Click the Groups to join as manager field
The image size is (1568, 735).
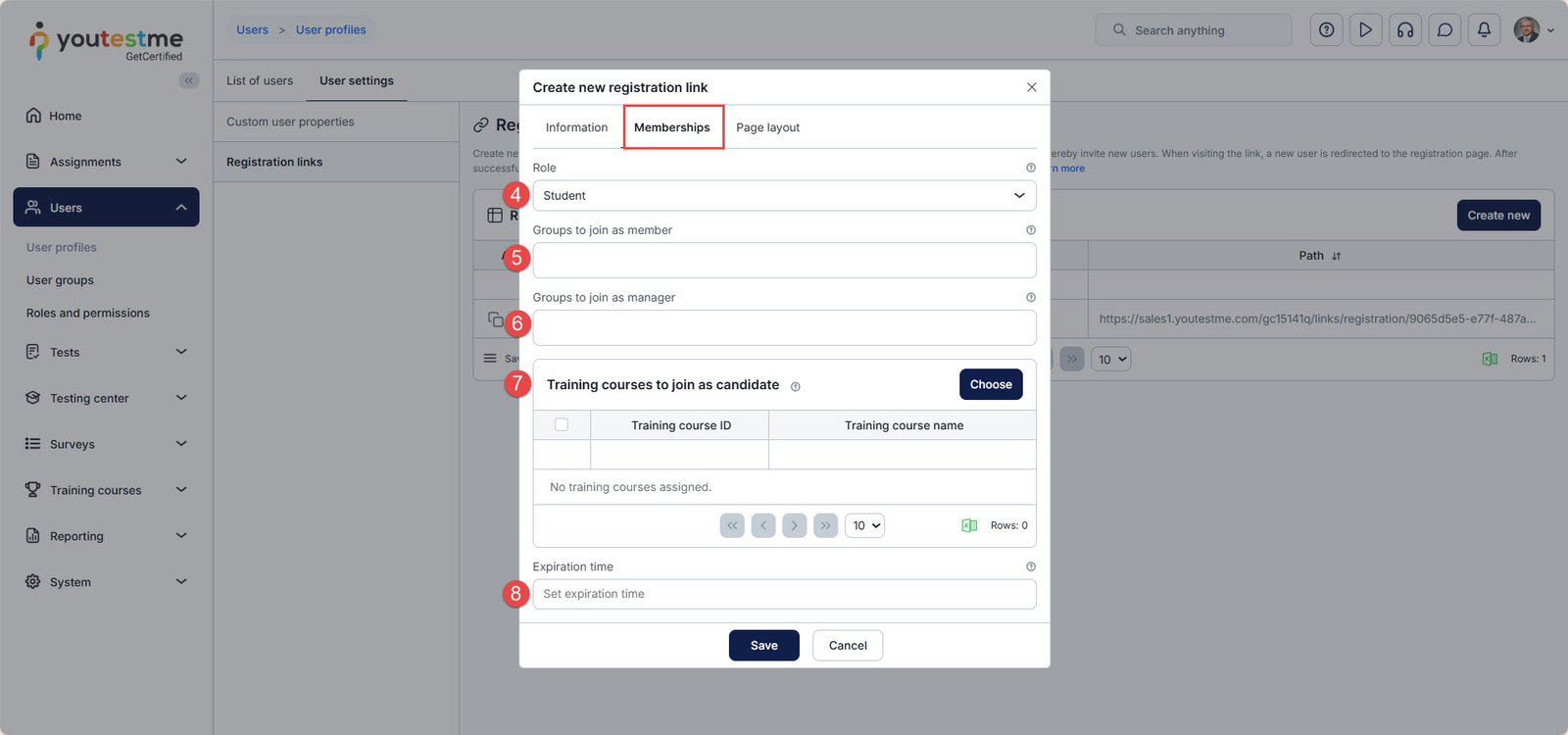tap(784, 328)
